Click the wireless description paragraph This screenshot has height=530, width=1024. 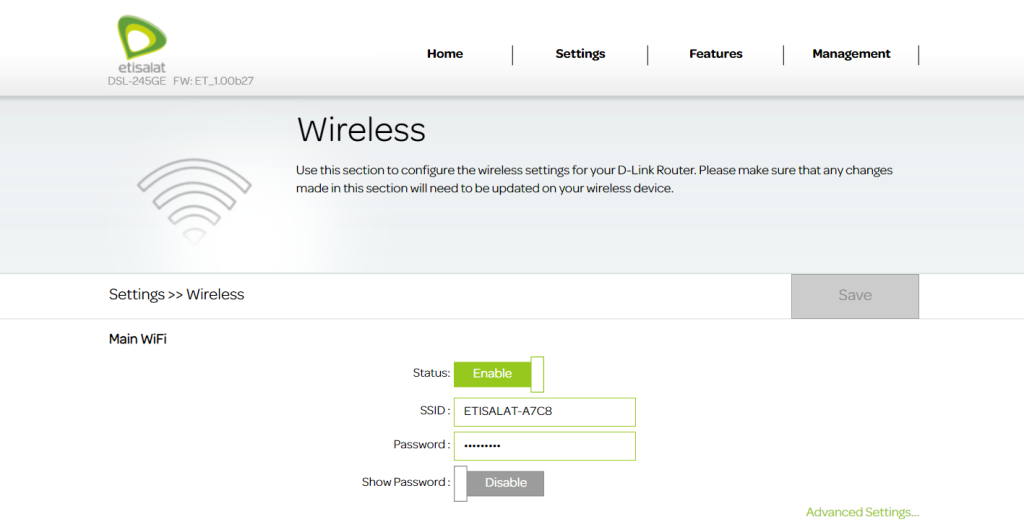(594, 179)
